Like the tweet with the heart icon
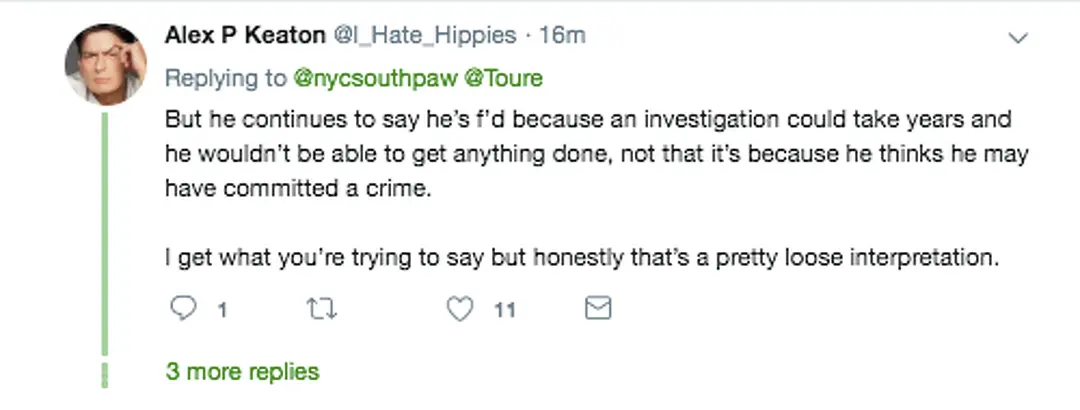This screenshot has width=1080, height=410. coord(460,310)
